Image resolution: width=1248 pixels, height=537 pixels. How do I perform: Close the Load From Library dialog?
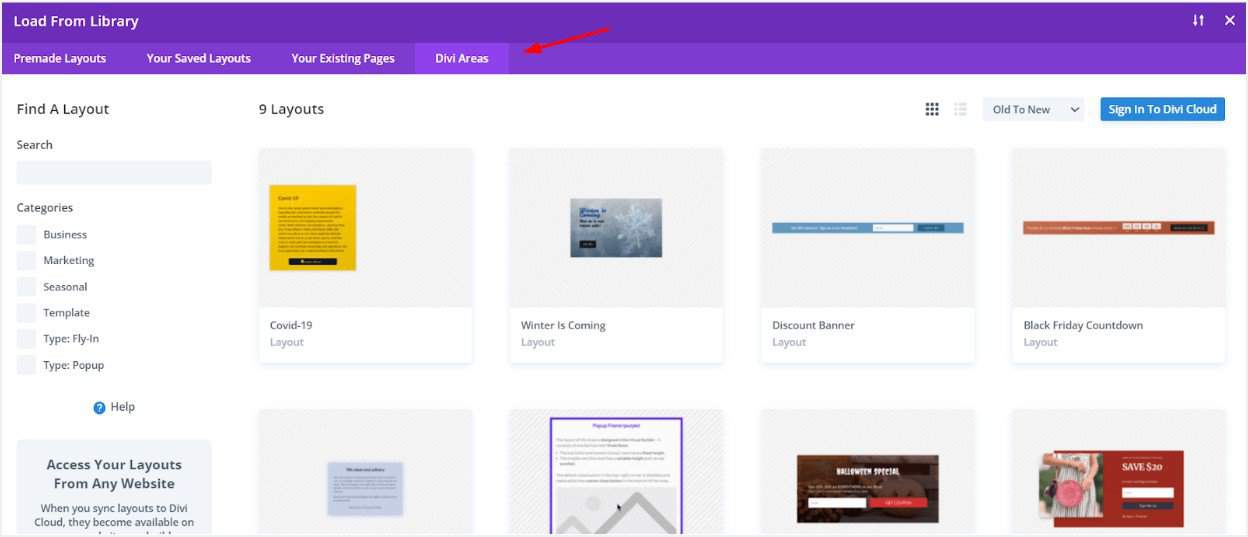[1230, 21]
